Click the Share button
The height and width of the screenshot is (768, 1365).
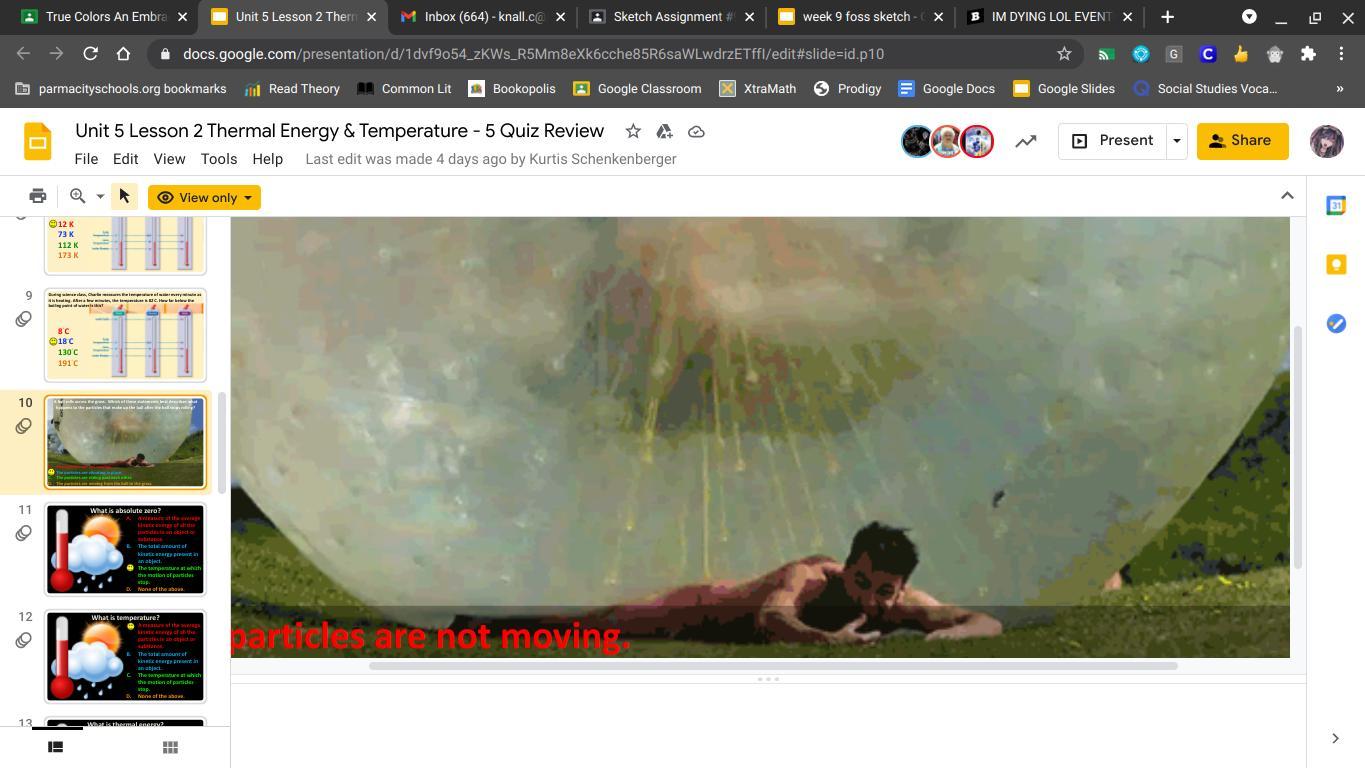click(x=1240, y=141)
